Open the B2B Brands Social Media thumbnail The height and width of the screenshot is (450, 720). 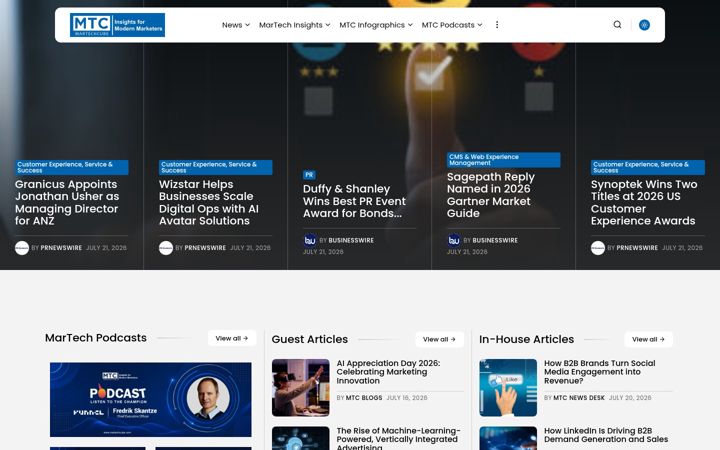(x=508, y=388)
